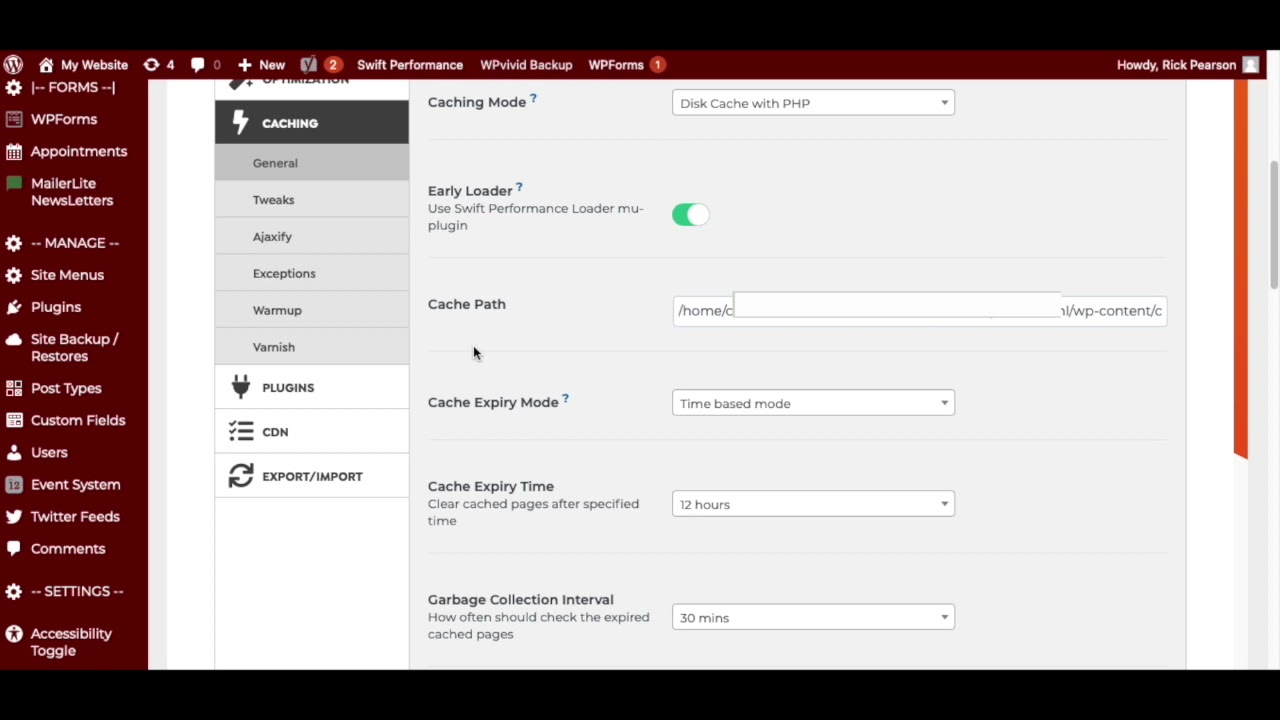
Task: Open the Caching Mode dropdown
Action: 813,103
